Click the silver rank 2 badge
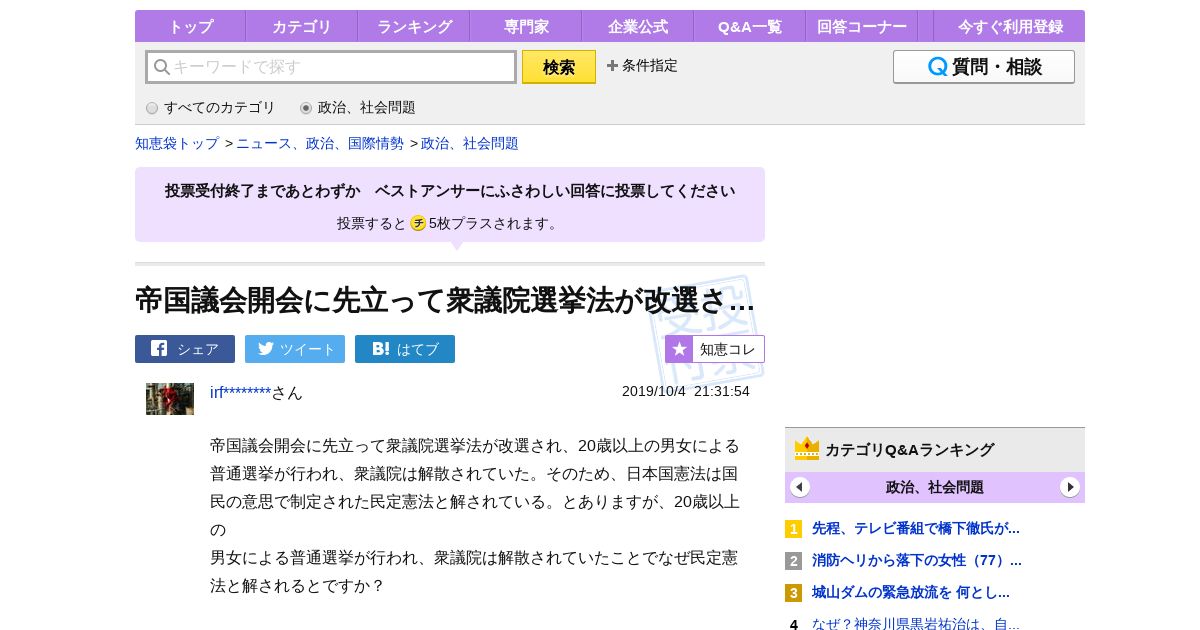 pos(793,561)
